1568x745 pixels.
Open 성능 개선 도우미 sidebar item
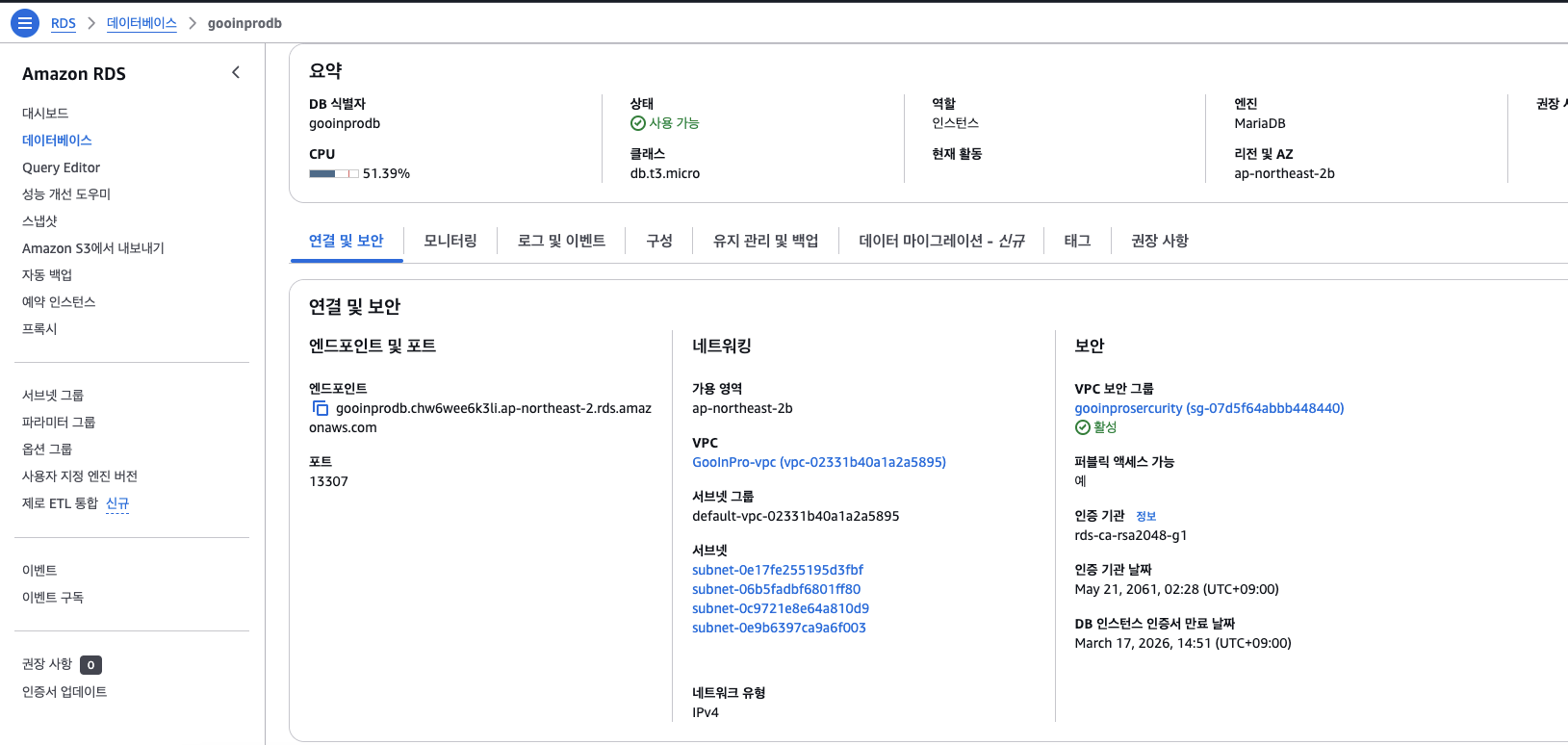pos(66,194)
